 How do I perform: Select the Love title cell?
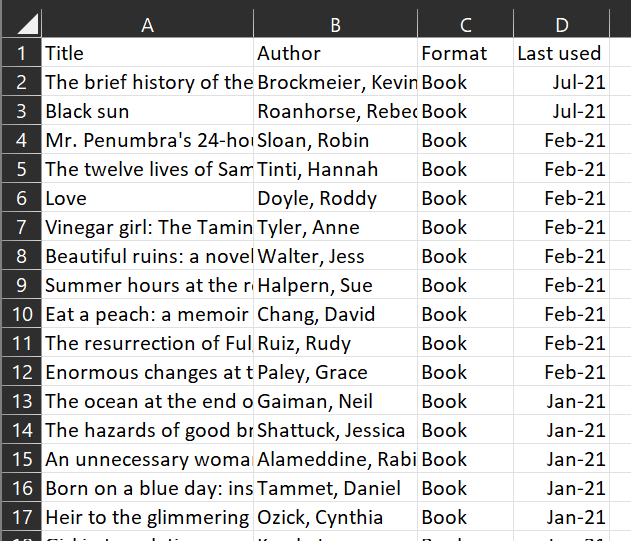(148, 198)
